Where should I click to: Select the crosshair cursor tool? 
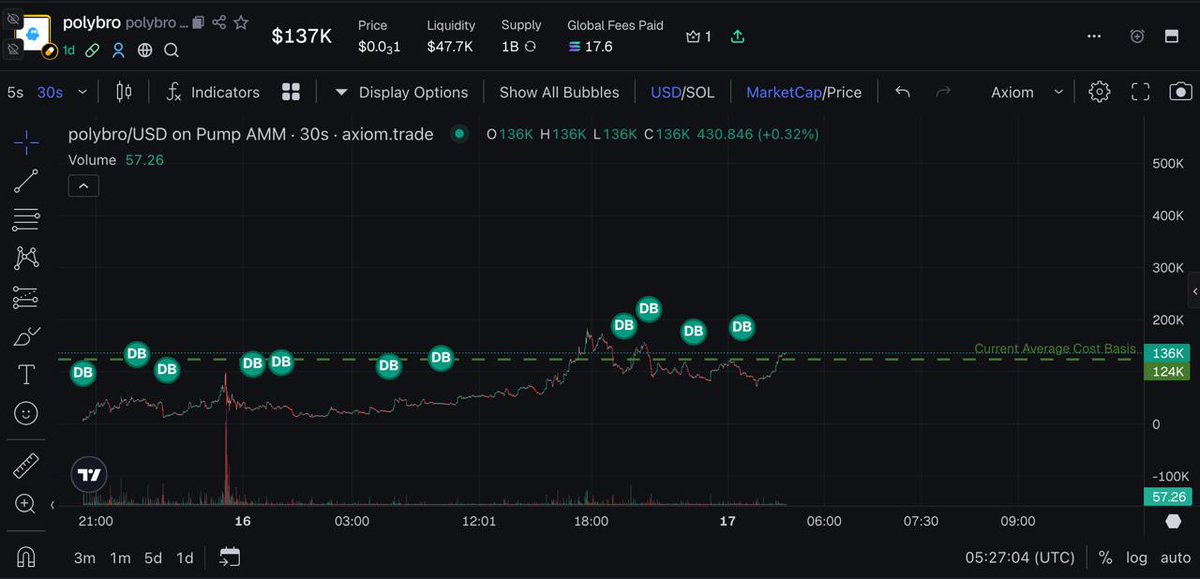[x=27, y=143]
